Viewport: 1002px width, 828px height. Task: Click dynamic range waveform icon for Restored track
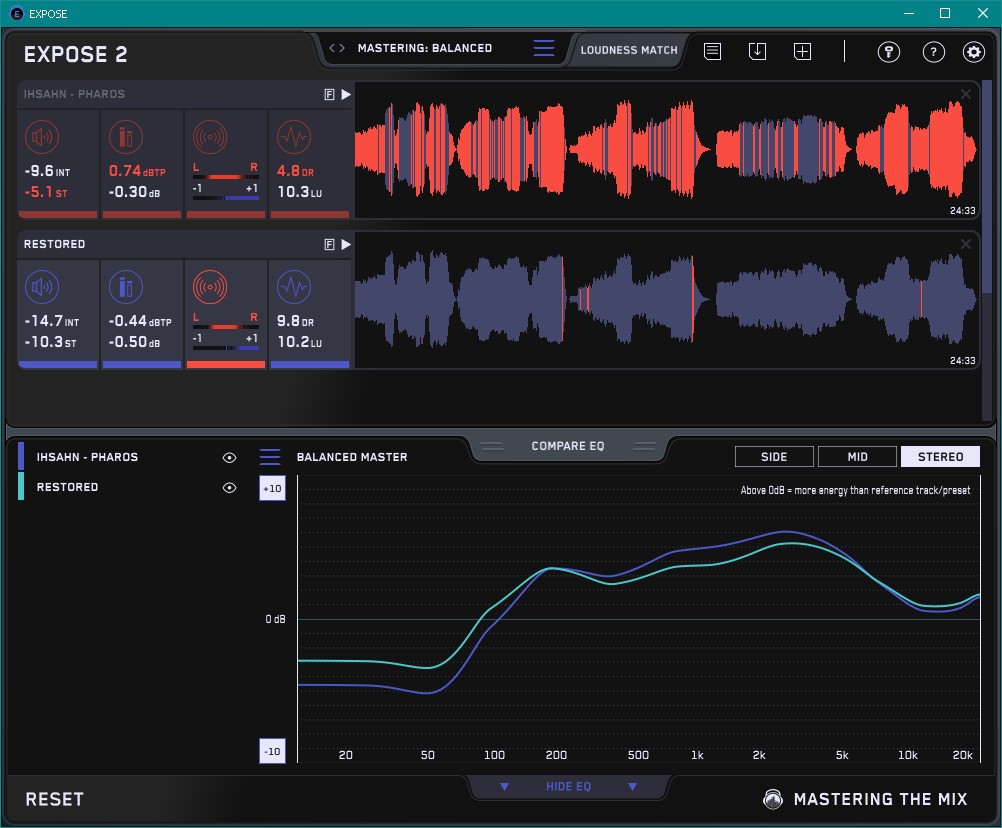click(293, 288)
